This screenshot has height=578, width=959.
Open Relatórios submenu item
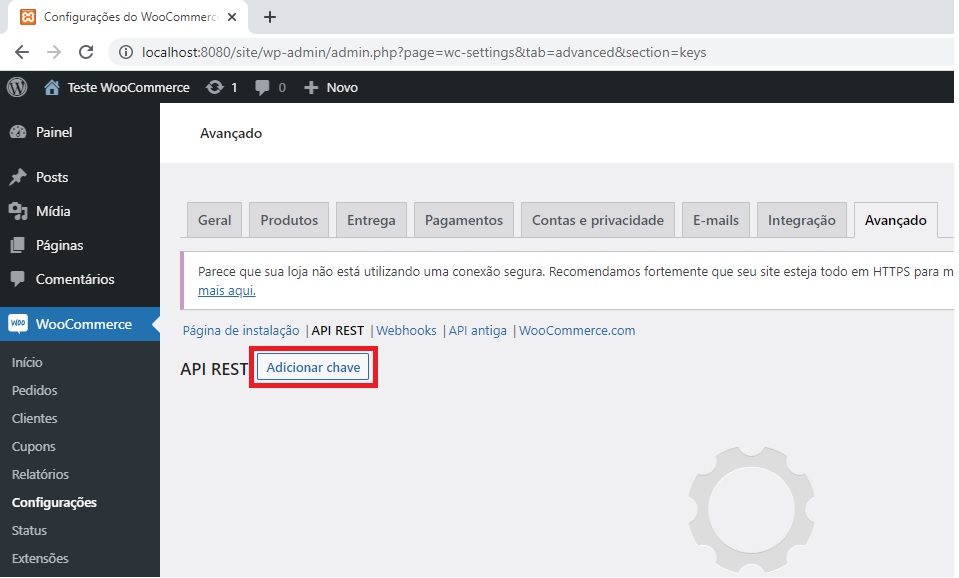coord(40,475)
